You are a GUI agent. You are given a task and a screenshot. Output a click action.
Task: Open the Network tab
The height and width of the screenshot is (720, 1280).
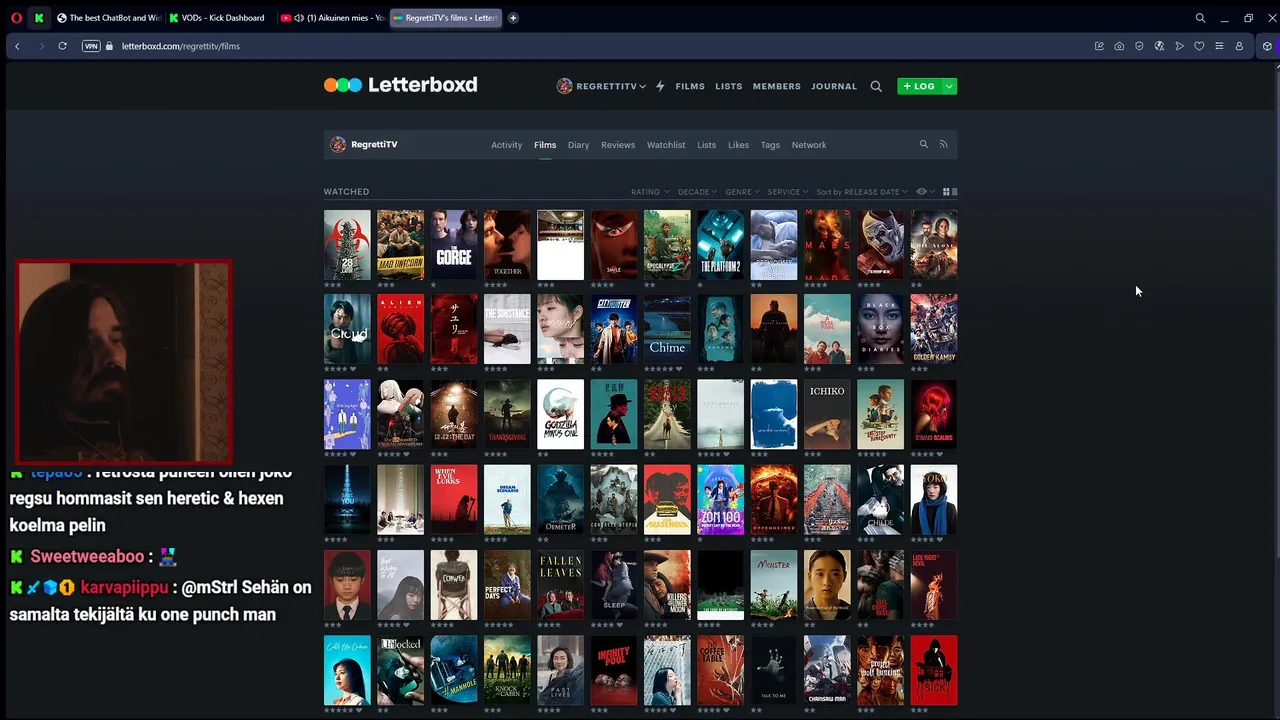(x=809, y=145)
